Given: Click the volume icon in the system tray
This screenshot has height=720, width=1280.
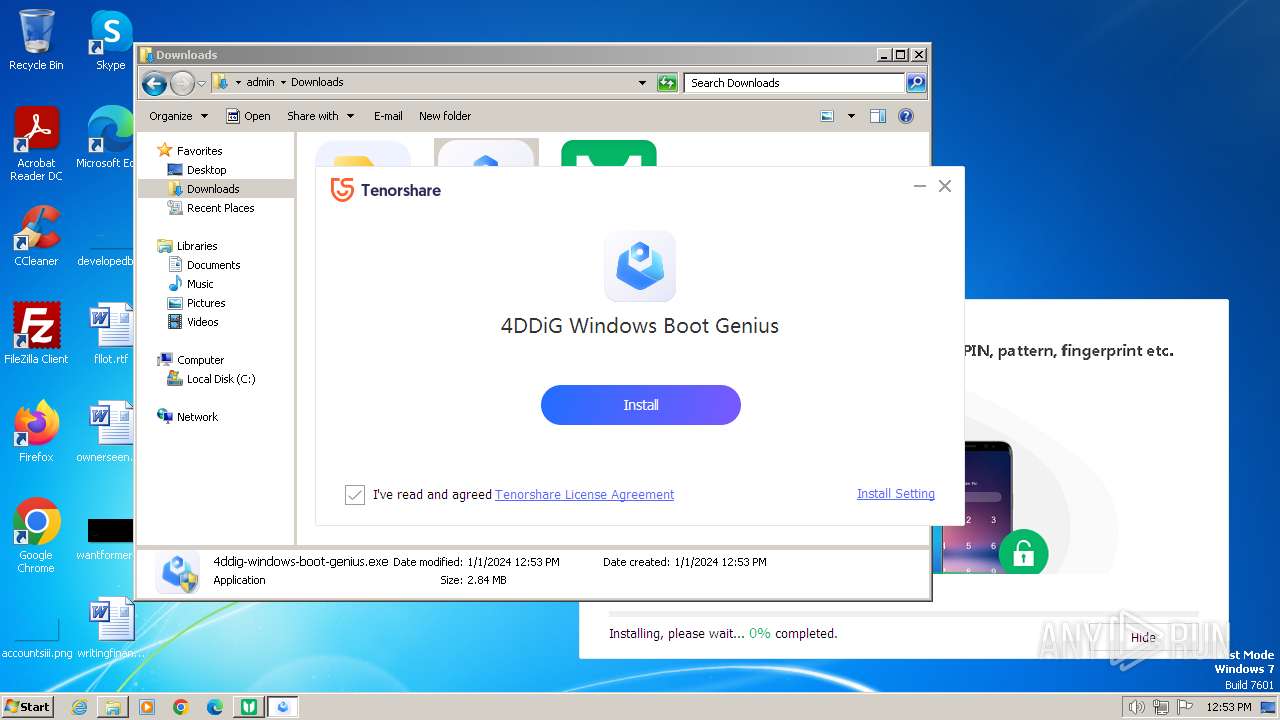Looking at the screenshot, I should point(1136,707).
